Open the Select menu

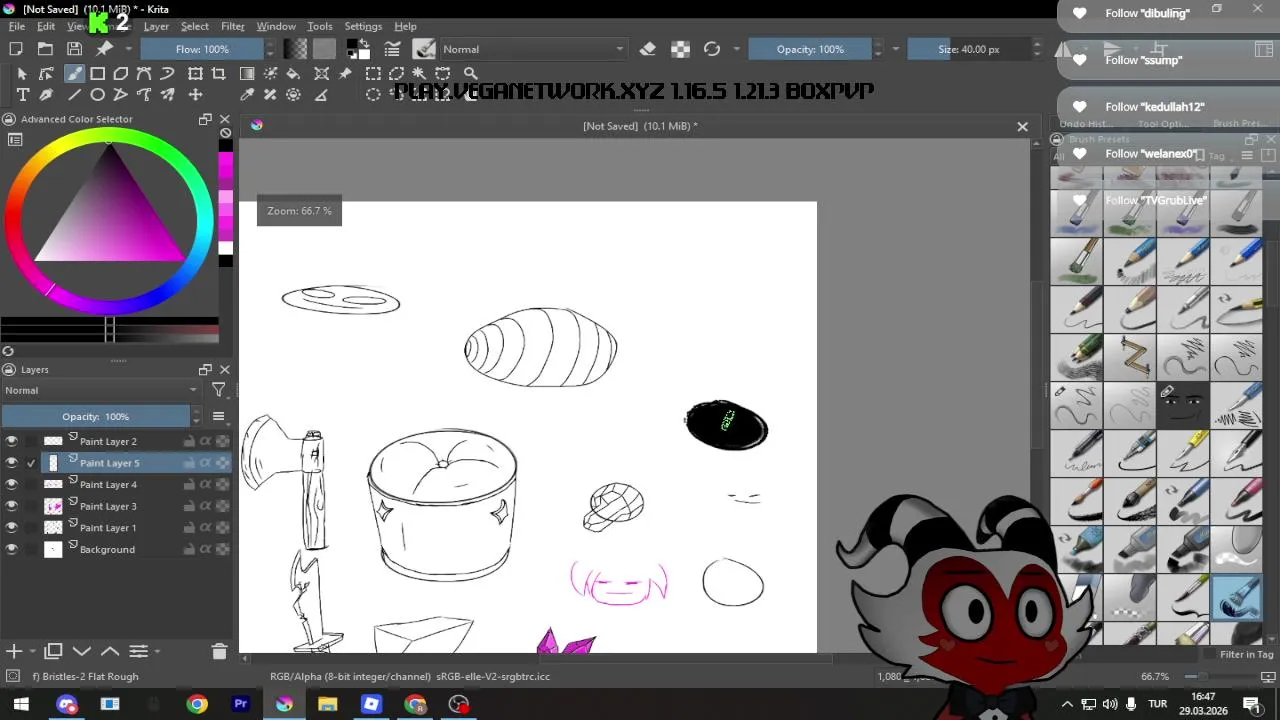click(195, 26)
